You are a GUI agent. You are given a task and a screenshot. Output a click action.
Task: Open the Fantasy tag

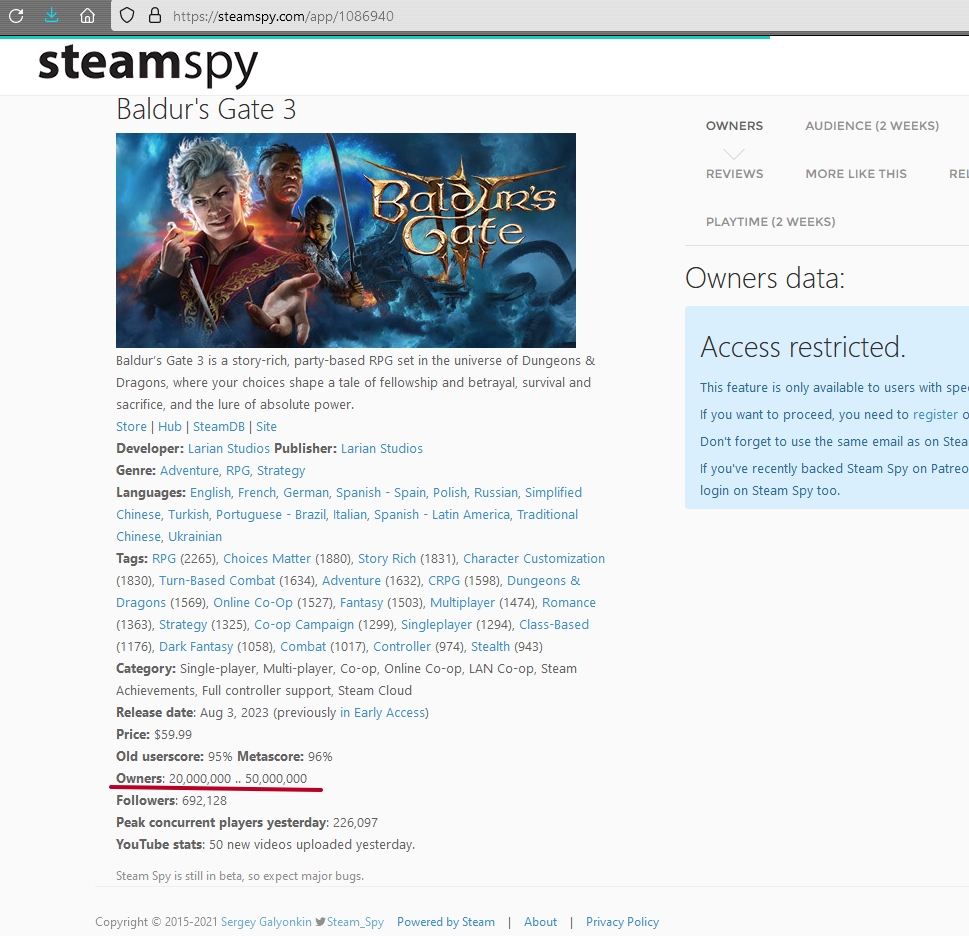[362, 602]
